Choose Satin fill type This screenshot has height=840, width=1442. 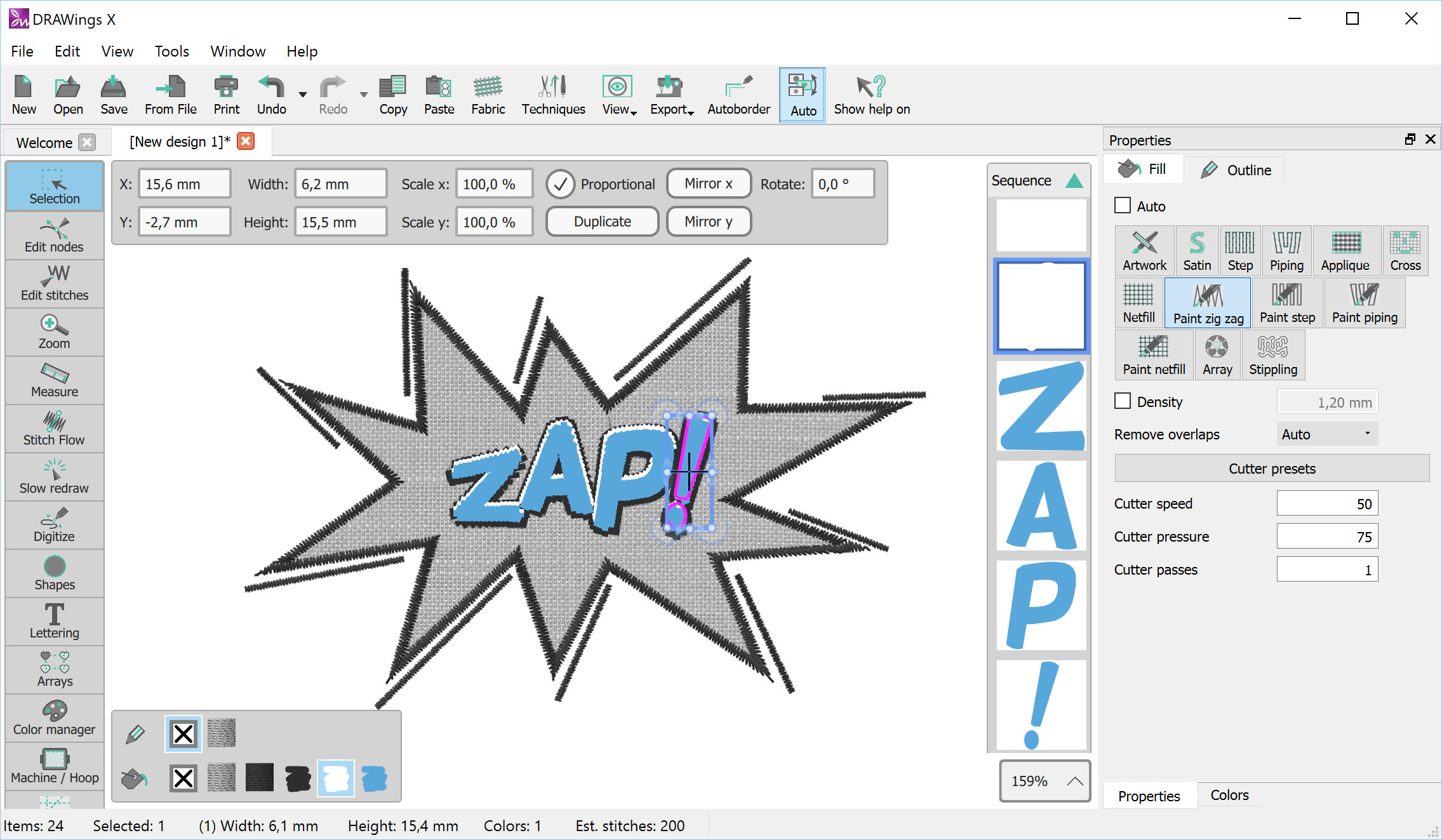pyautogui.click(x=1197, y=251)
